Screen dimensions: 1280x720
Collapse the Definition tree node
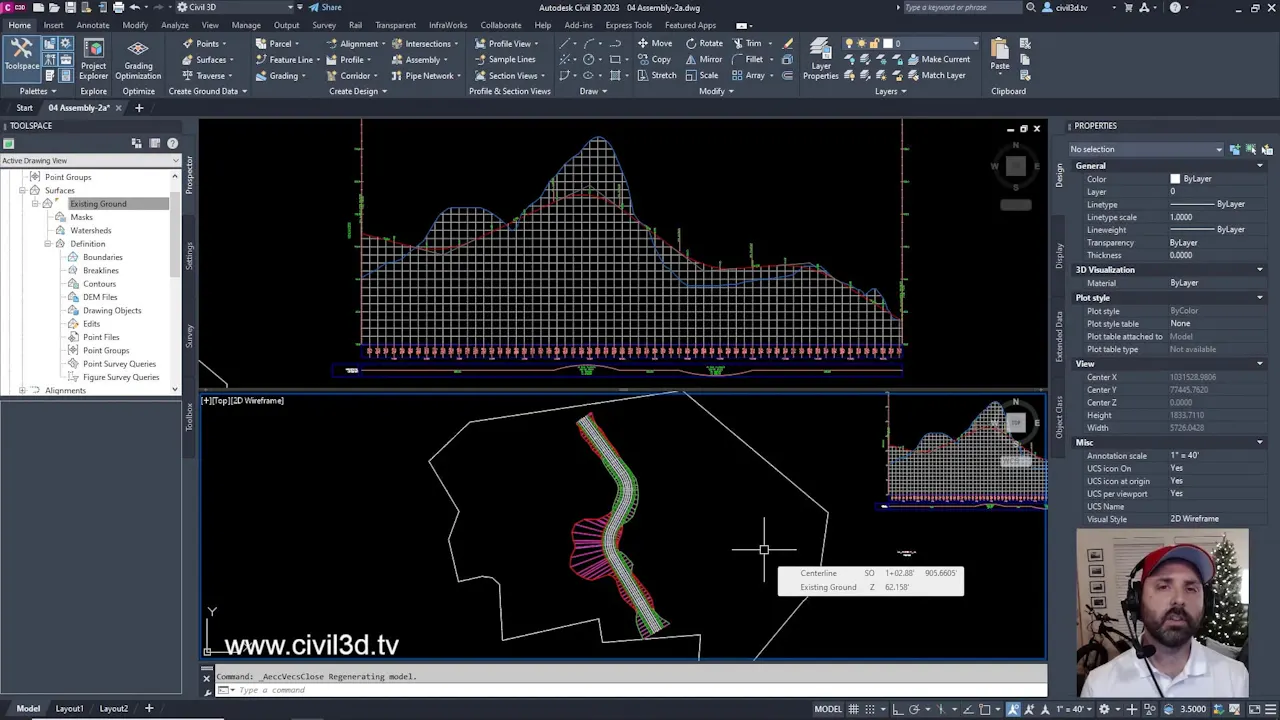tap(47, 244)
